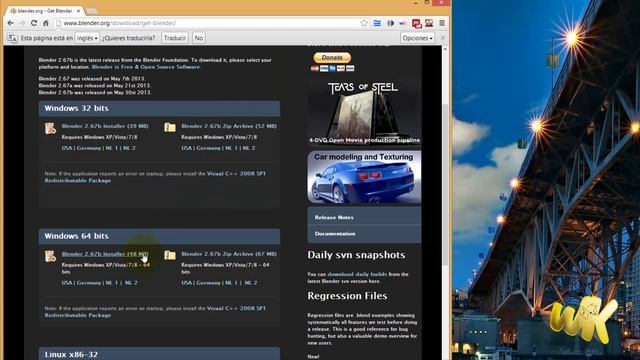
Task: Choose NL 2 mirror for 32-bit zip archive
Action: (249, 148)
